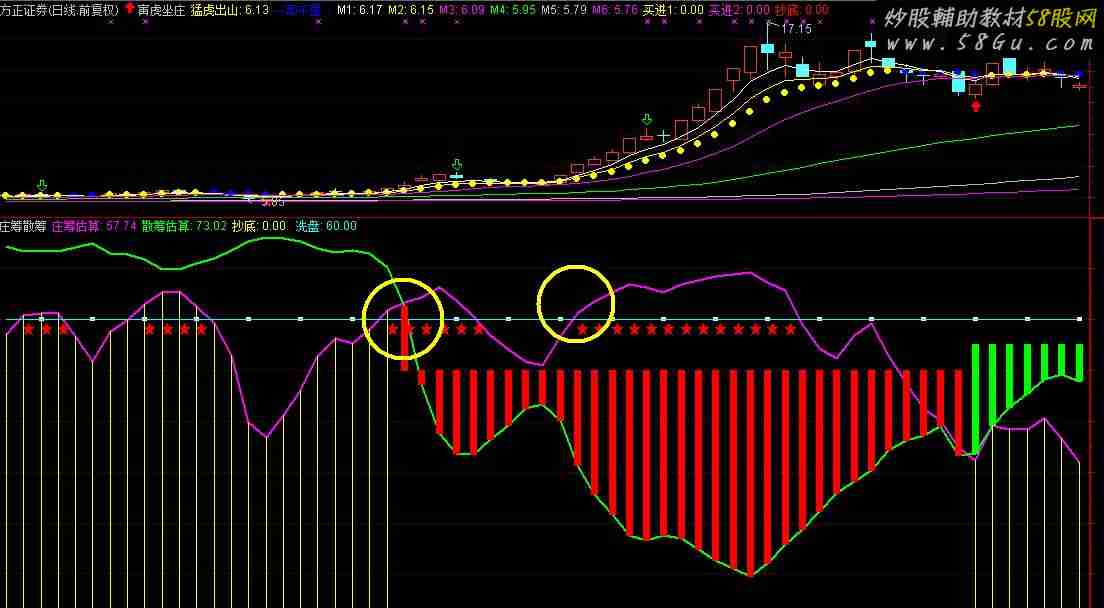Viewport: 1104px width, 608px height.
Task: Click the 买进2: 0.00 label
Action: tap(739, 10)
